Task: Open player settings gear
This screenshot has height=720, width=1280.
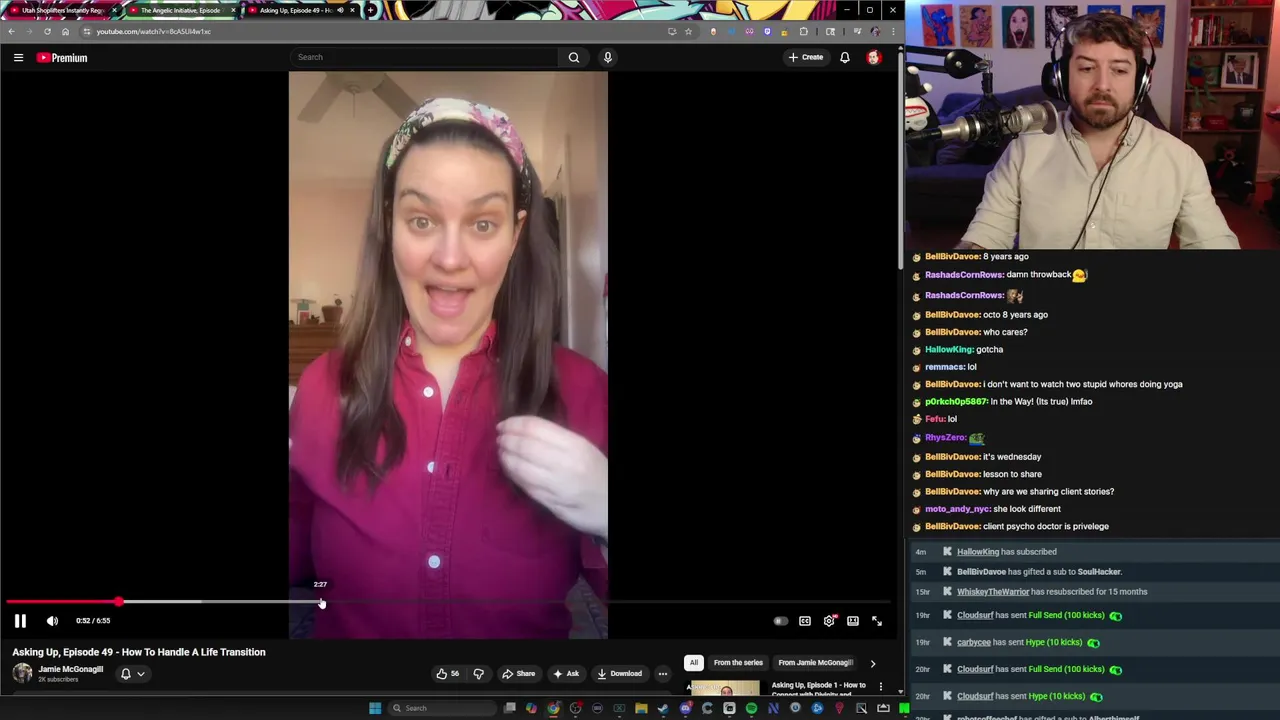Action: [829, 621]
